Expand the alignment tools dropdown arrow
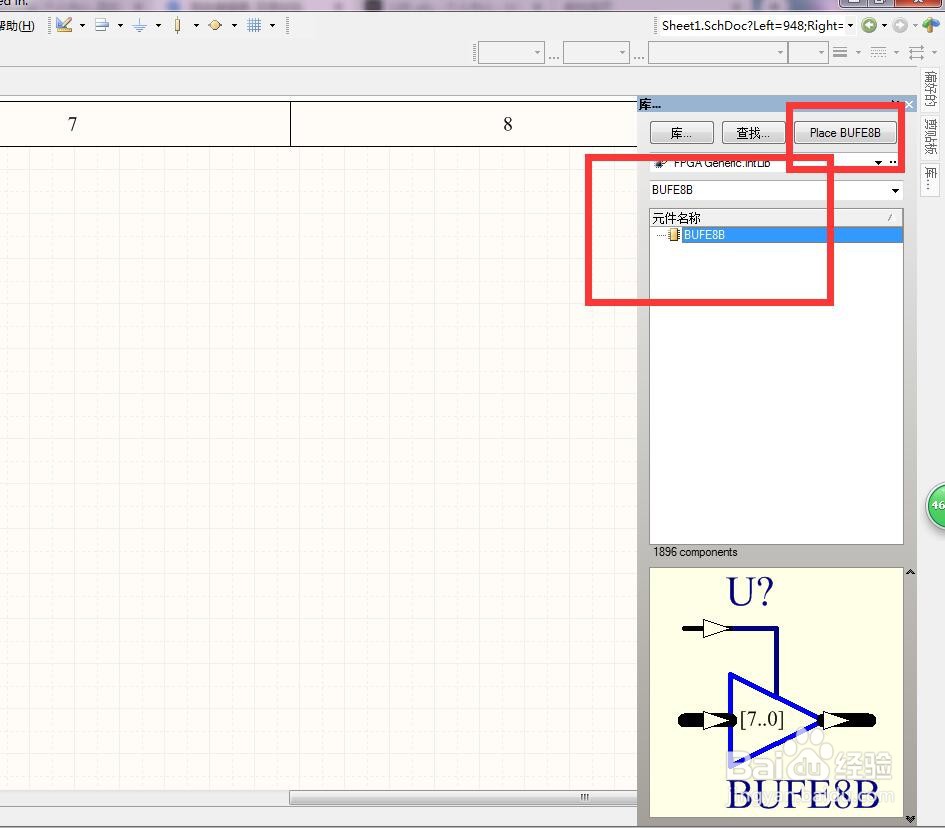This screenshot has height=828, width=945. [x=121, y=25]
